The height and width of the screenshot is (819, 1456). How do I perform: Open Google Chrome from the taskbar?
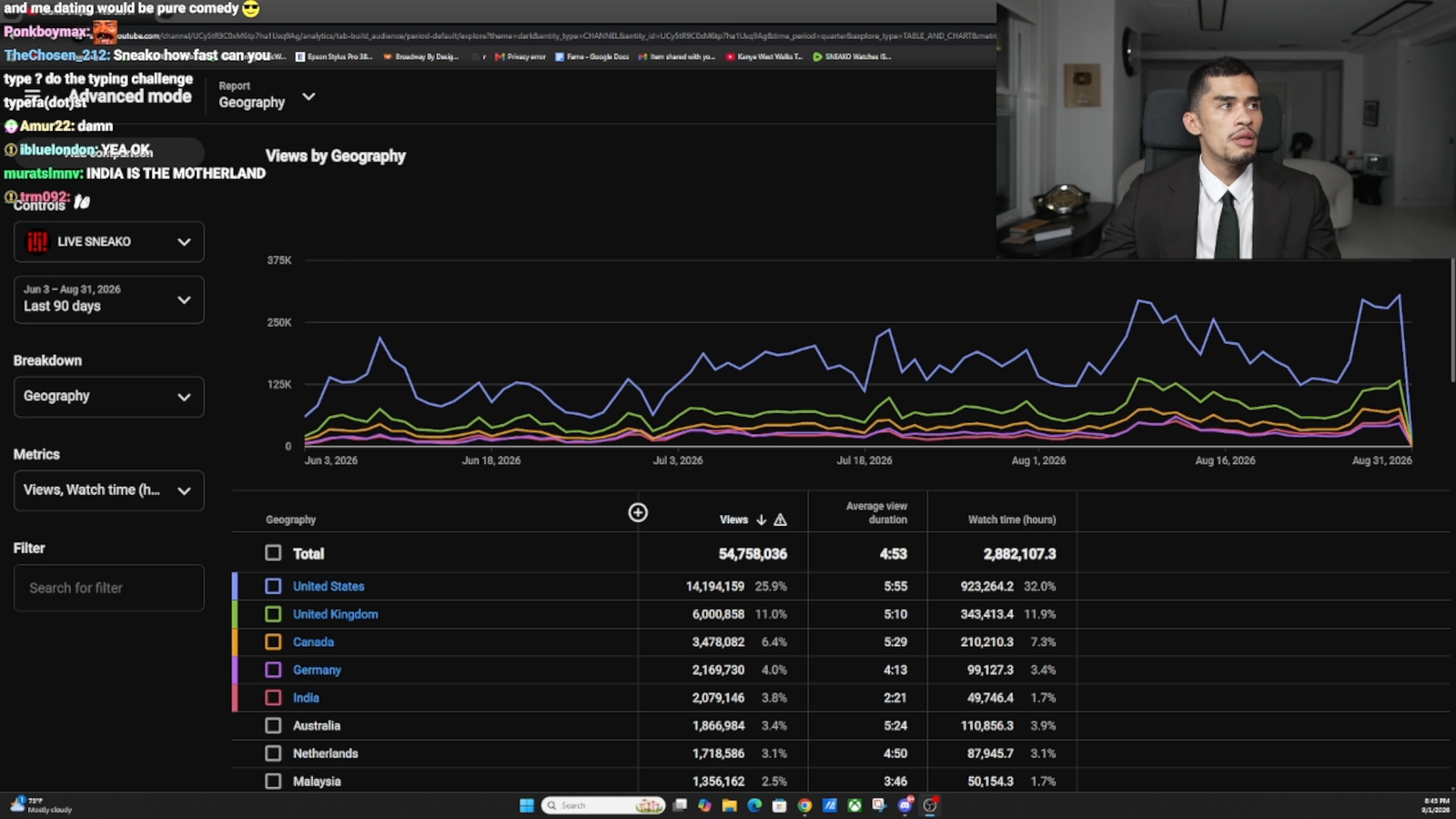coord(804,805)
